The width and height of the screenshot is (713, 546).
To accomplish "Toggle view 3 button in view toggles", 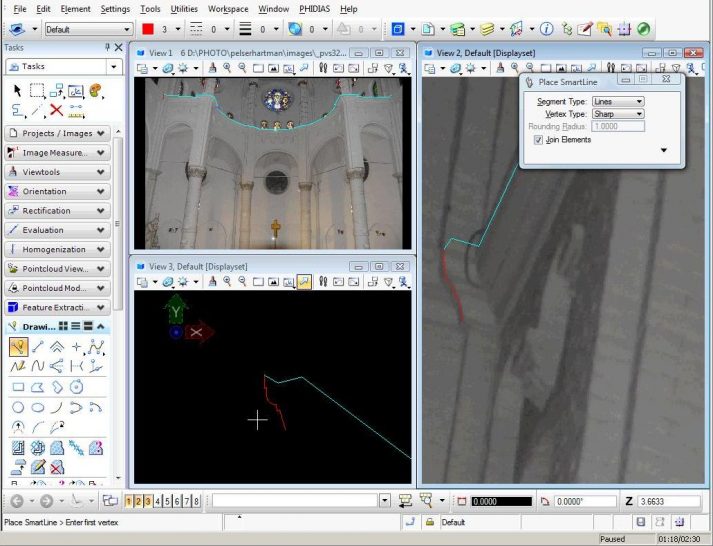I will click(x=148, y=501).
